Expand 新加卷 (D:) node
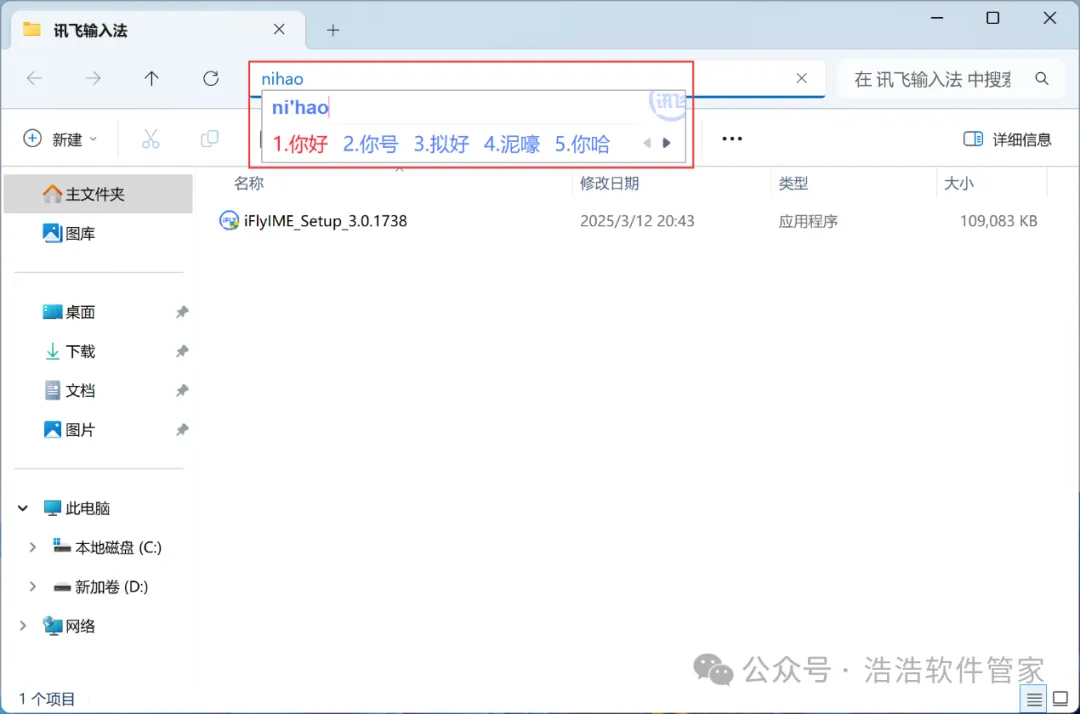Viewport: 1080px width, 714px height. [x=32, y=587]
